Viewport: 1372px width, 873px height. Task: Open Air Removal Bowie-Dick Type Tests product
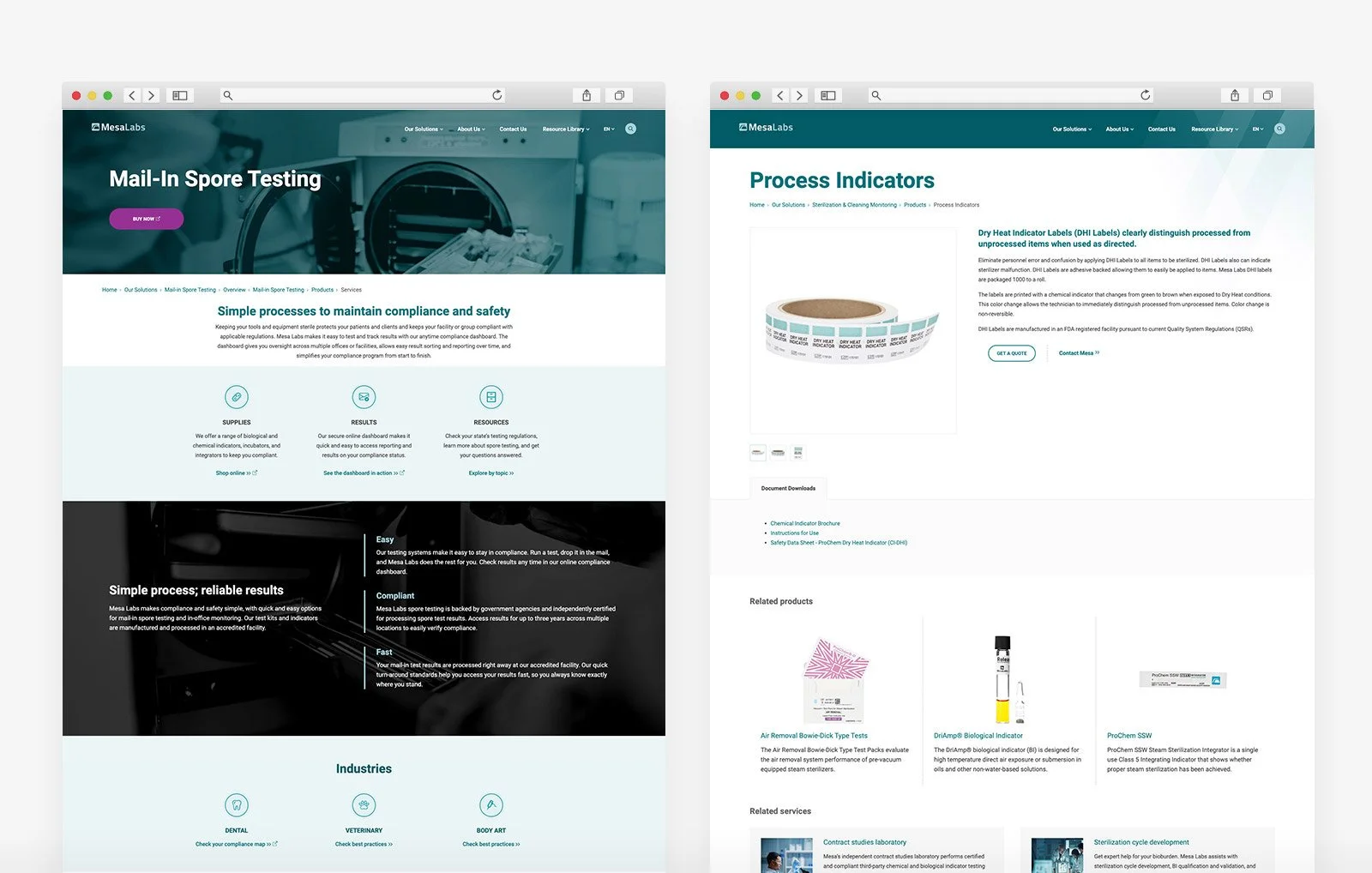click(x=814, y=736)
